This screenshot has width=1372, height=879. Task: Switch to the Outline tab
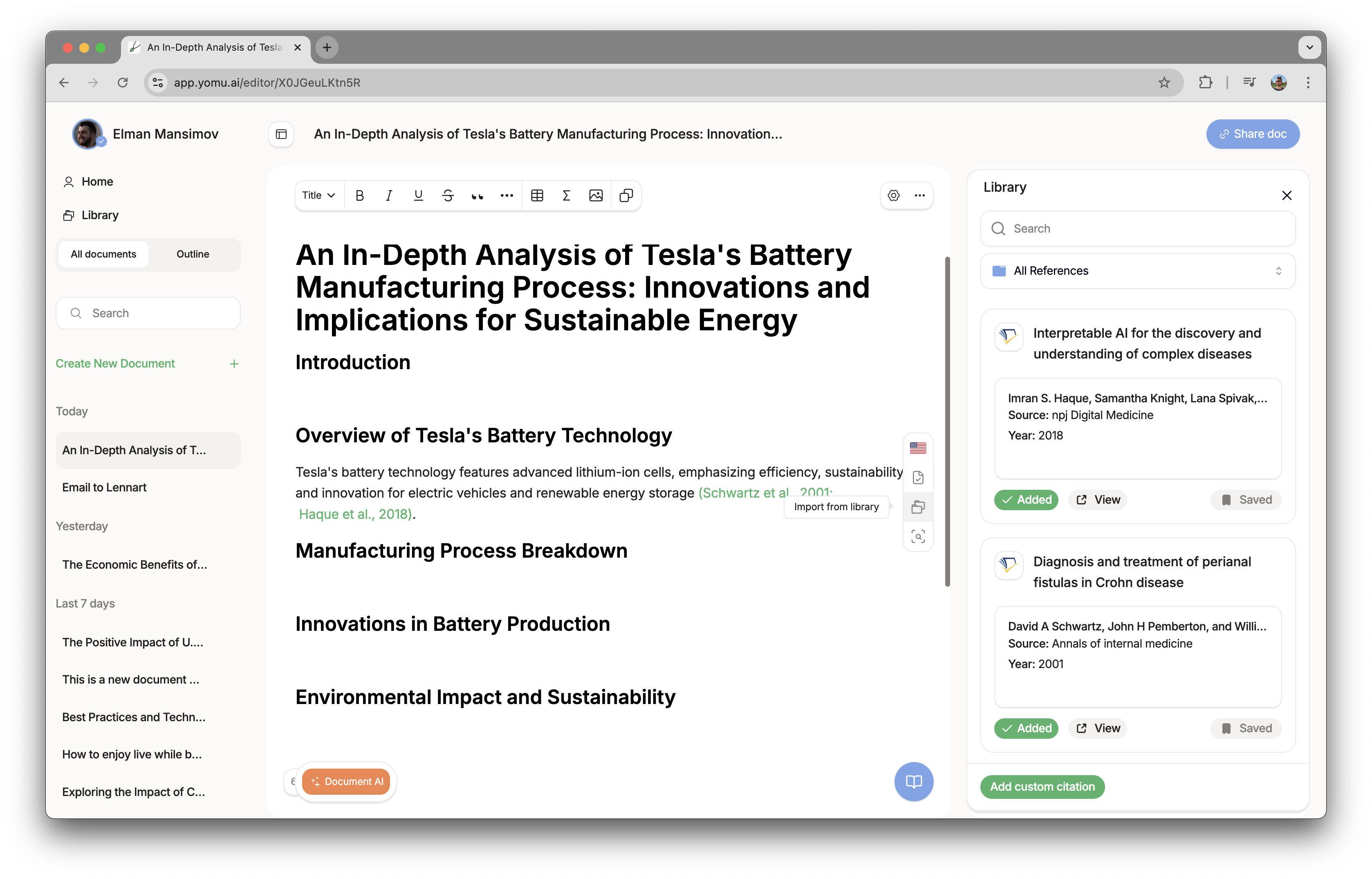tap(193, 254)
